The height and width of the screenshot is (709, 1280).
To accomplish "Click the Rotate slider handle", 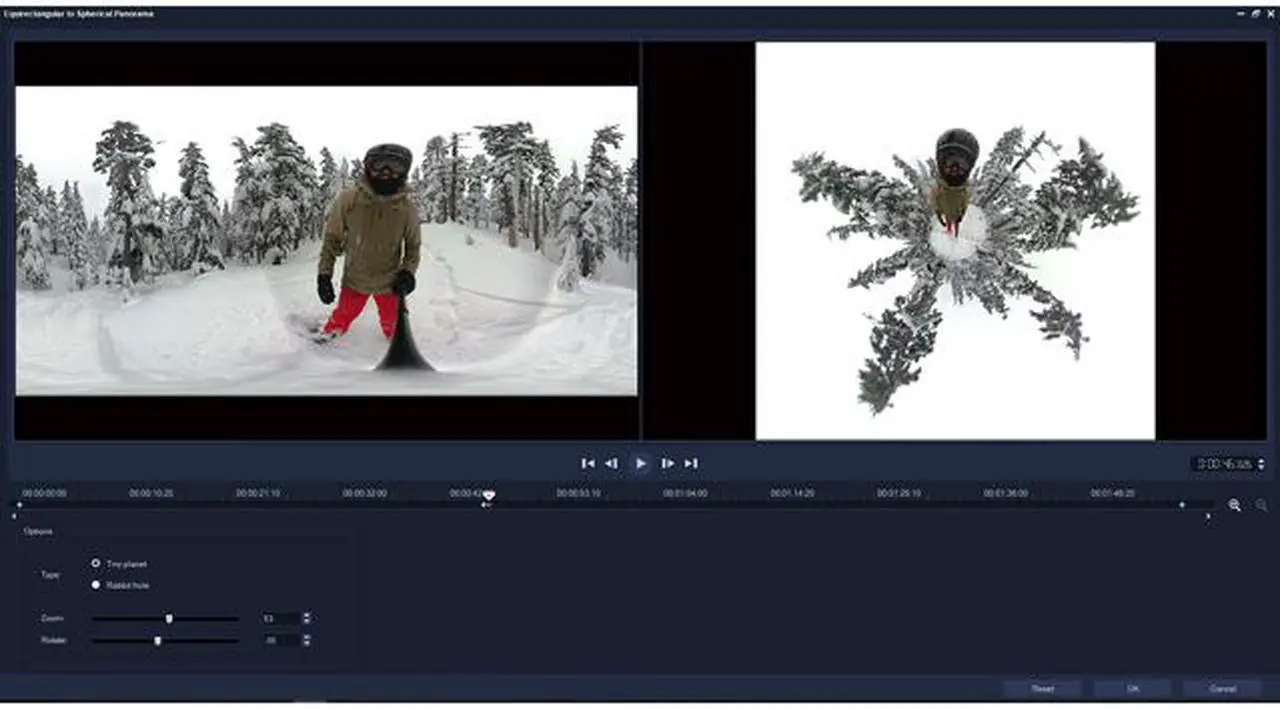I will [157, 640].
